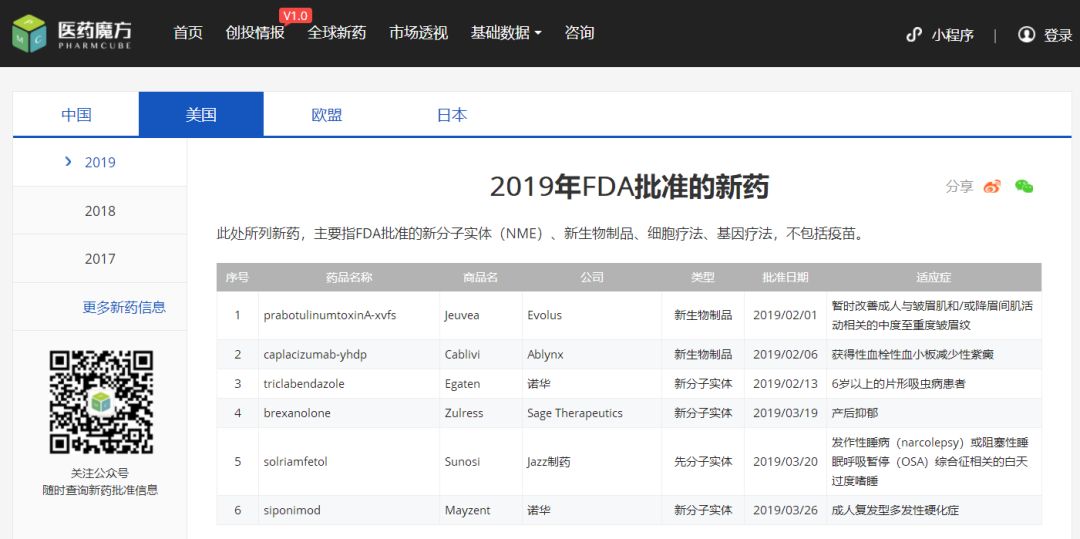Click indication 成人复发型多发性硬化症
Viewport: 1080px width, 539px height.
tap(895, 510)
